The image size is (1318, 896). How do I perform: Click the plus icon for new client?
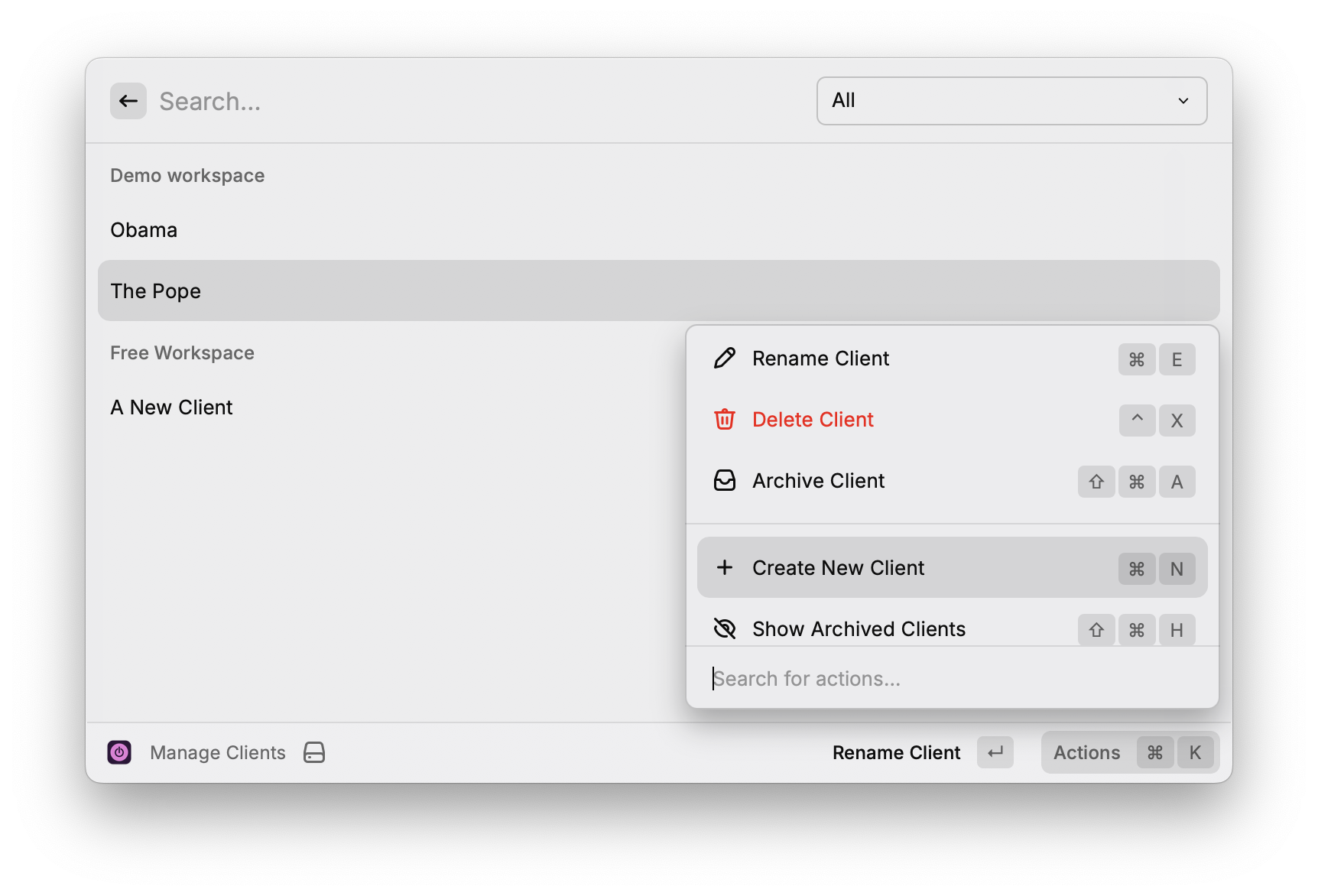(725, 567)
